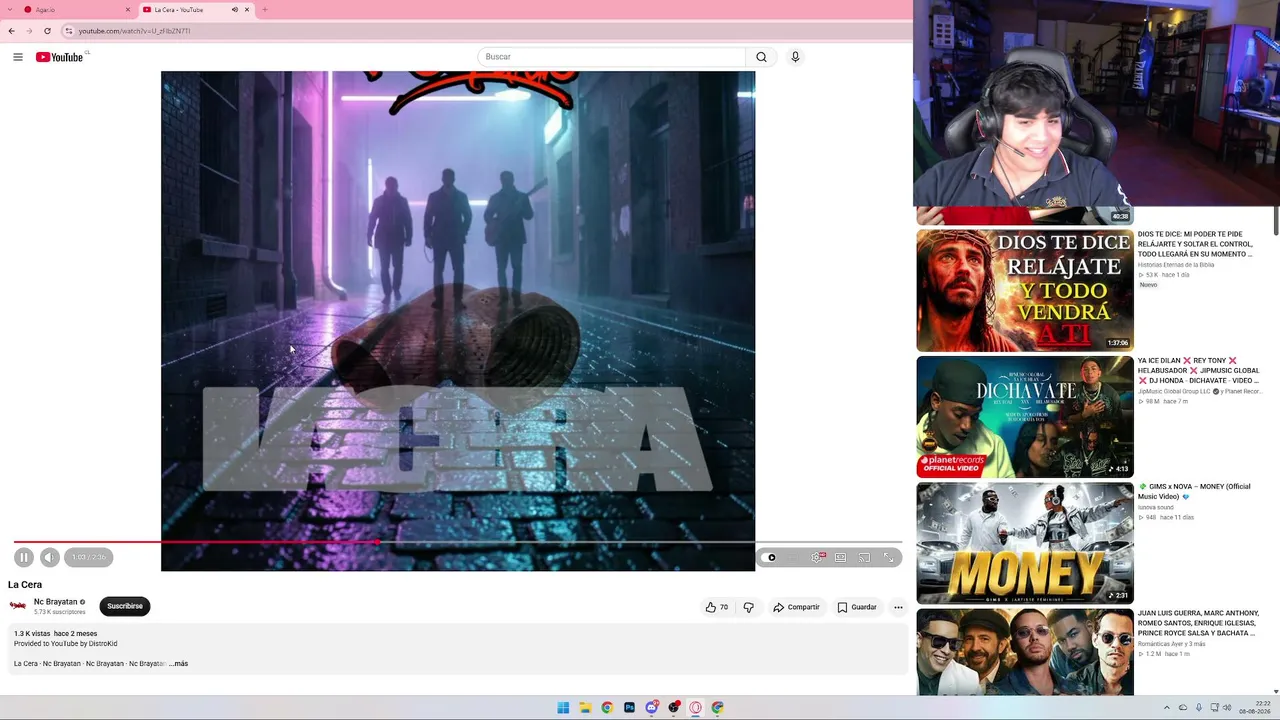Open 'JUAN LUIS GUERRA, MARC ANTHONY' title
The image size is (1280, 720).
coord(1197,623)
